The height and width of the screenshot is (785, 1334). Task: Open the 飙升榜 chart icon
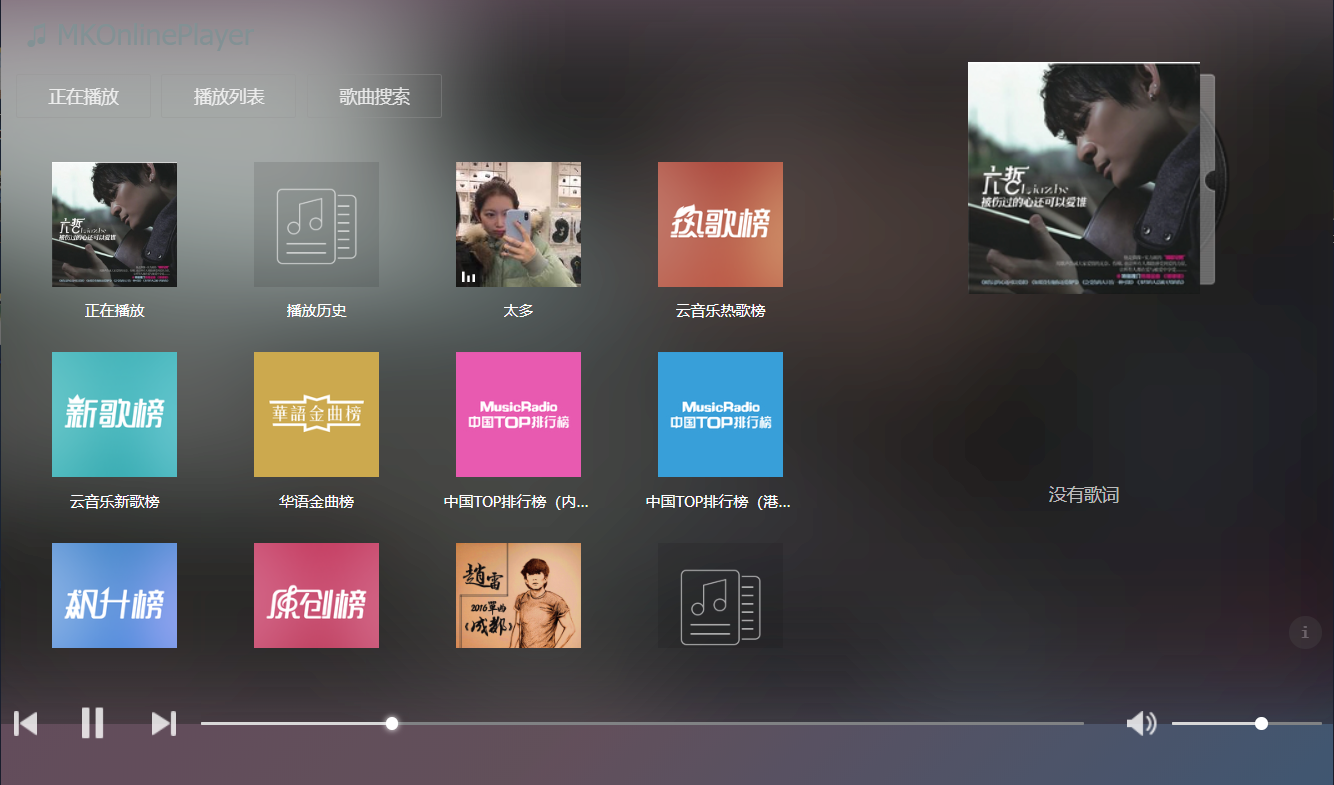[114, 595]
